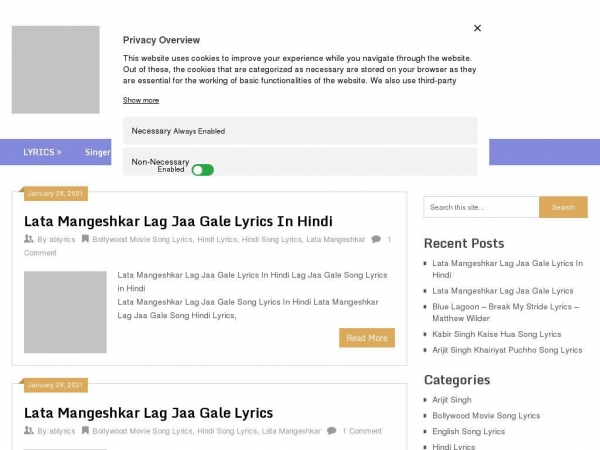Click the author icon on second post
Image resolution: width=600 pixels, height=450 pixels.
pyautogui.click(x=29, y=431)
